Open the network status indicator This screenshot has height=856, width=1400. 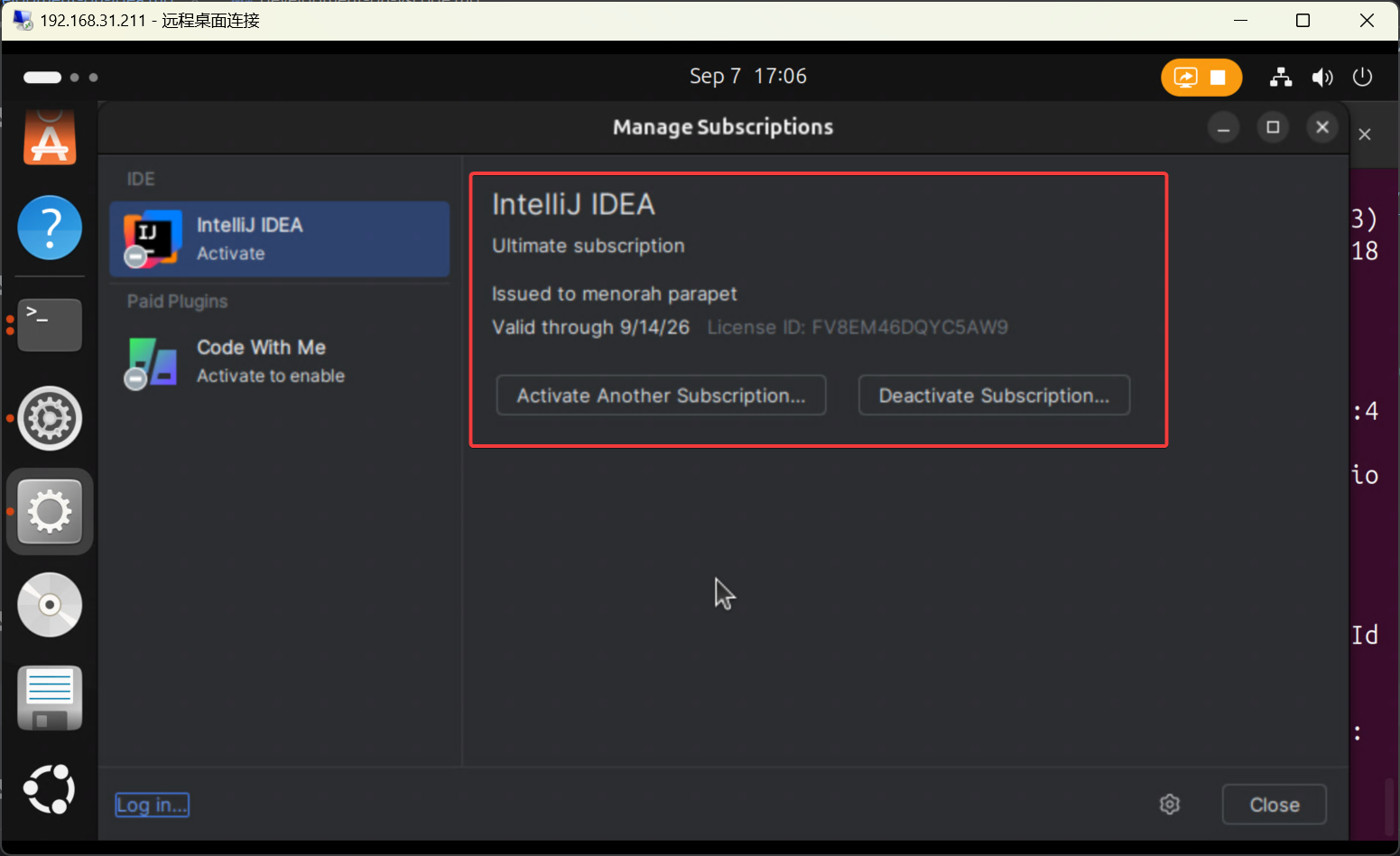click(1280, 78)
